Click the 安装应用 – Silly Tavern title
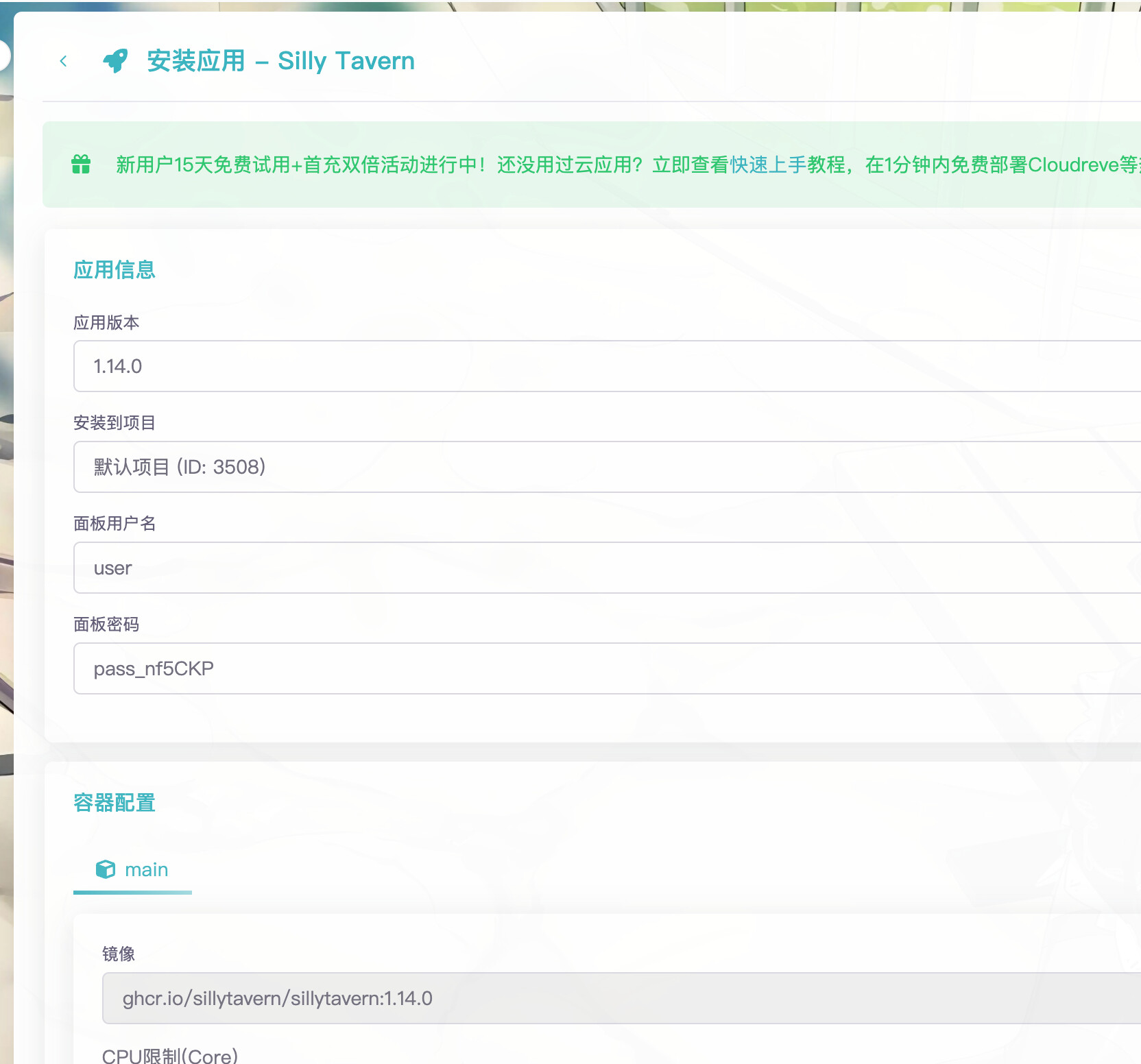 [x=280, y=61]
